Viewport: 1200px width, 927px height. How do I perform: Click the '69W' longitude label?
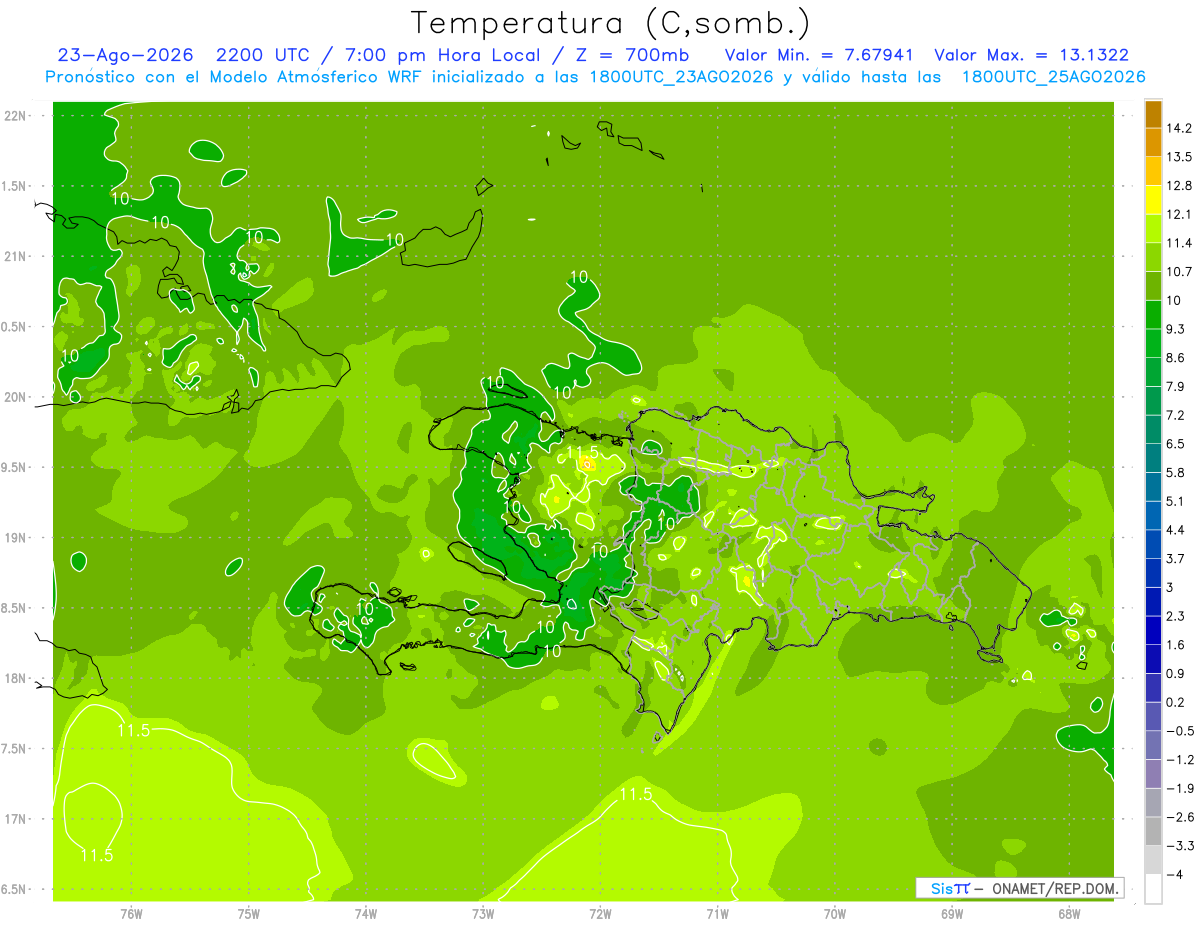[x=951, y=913]
